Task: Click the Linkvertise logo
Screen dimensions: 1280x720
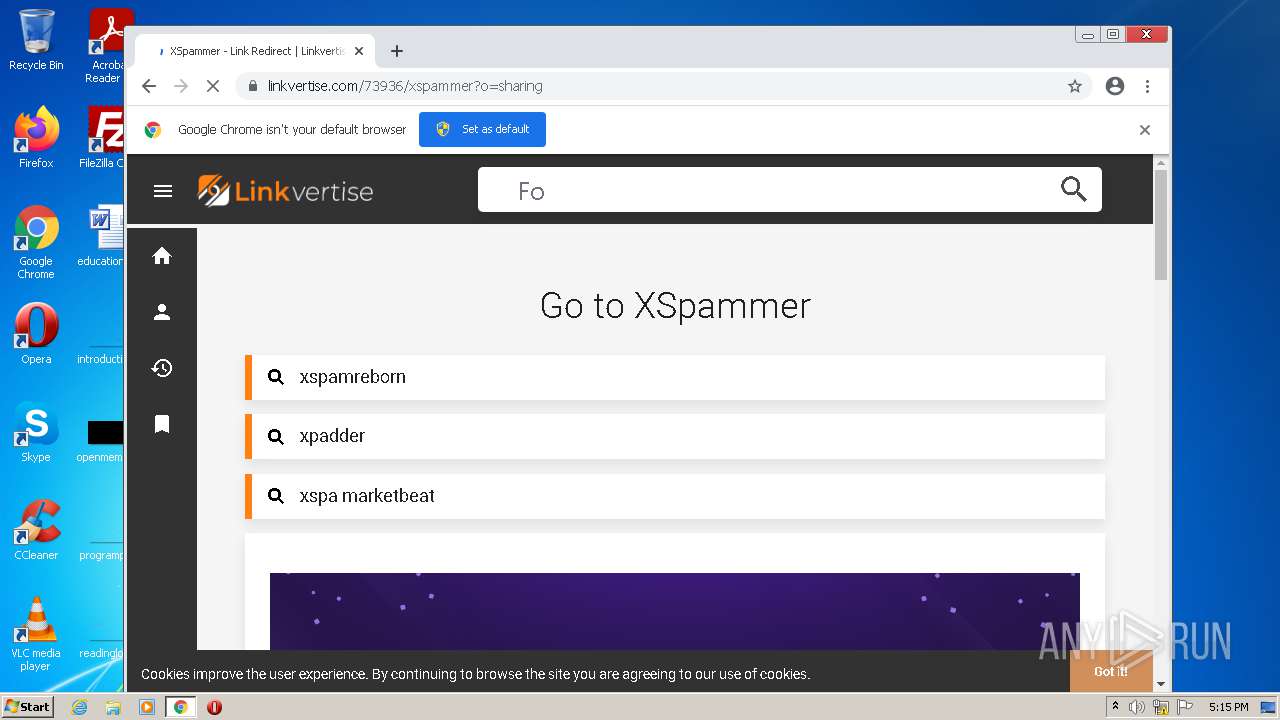Action: [285, 190]
